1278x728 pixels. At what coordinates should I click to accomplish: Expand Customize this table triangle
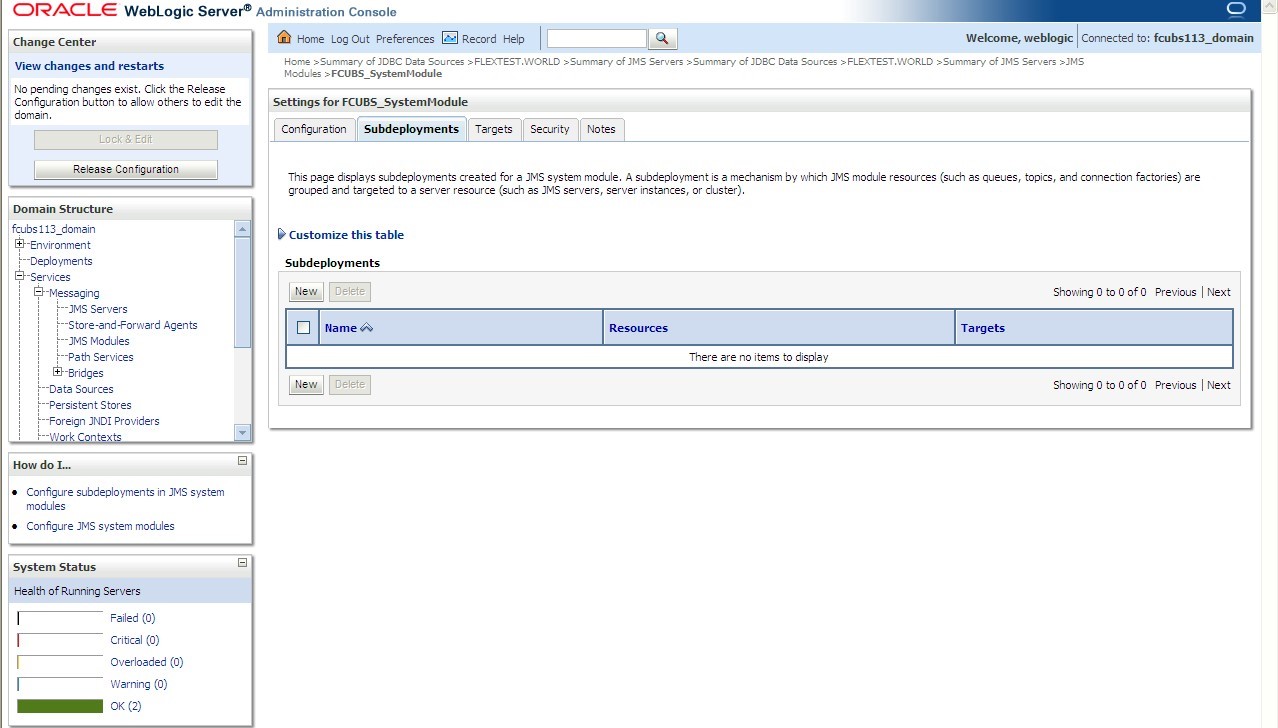[282, 234]
